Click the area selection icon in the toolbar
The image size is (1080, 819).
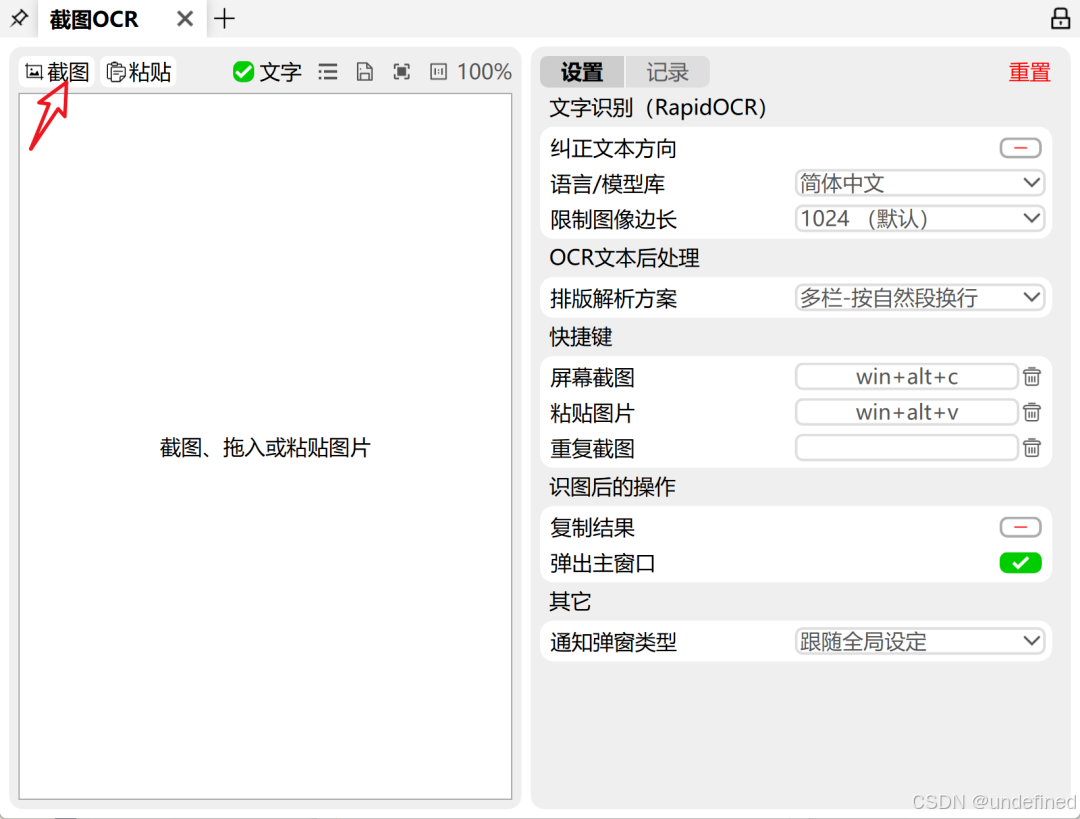pyautogui.click(x=401, y=71)
